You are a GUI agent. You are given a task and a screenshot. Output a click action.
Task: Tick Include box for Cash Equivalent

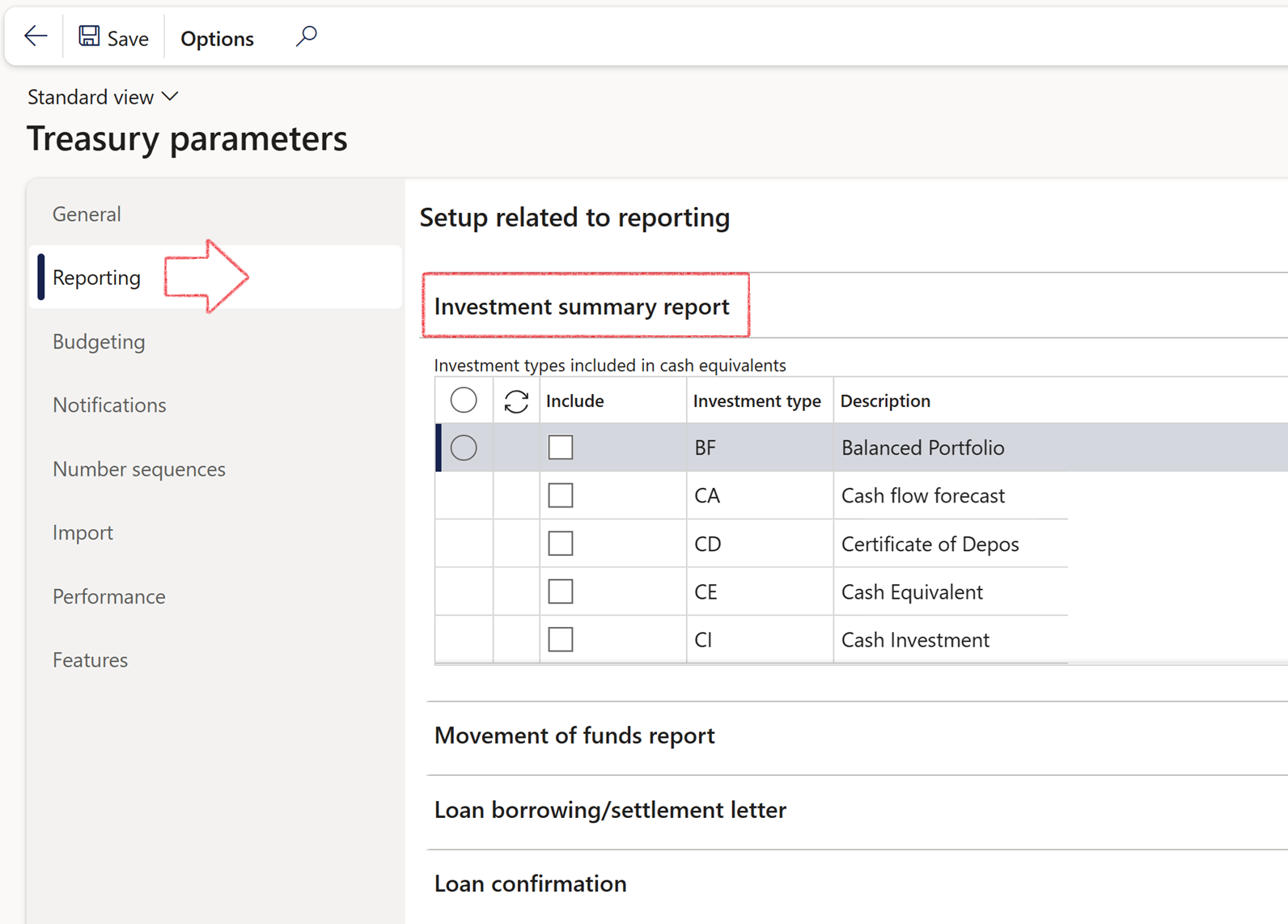pyautogui.click(x=561, y=591)
